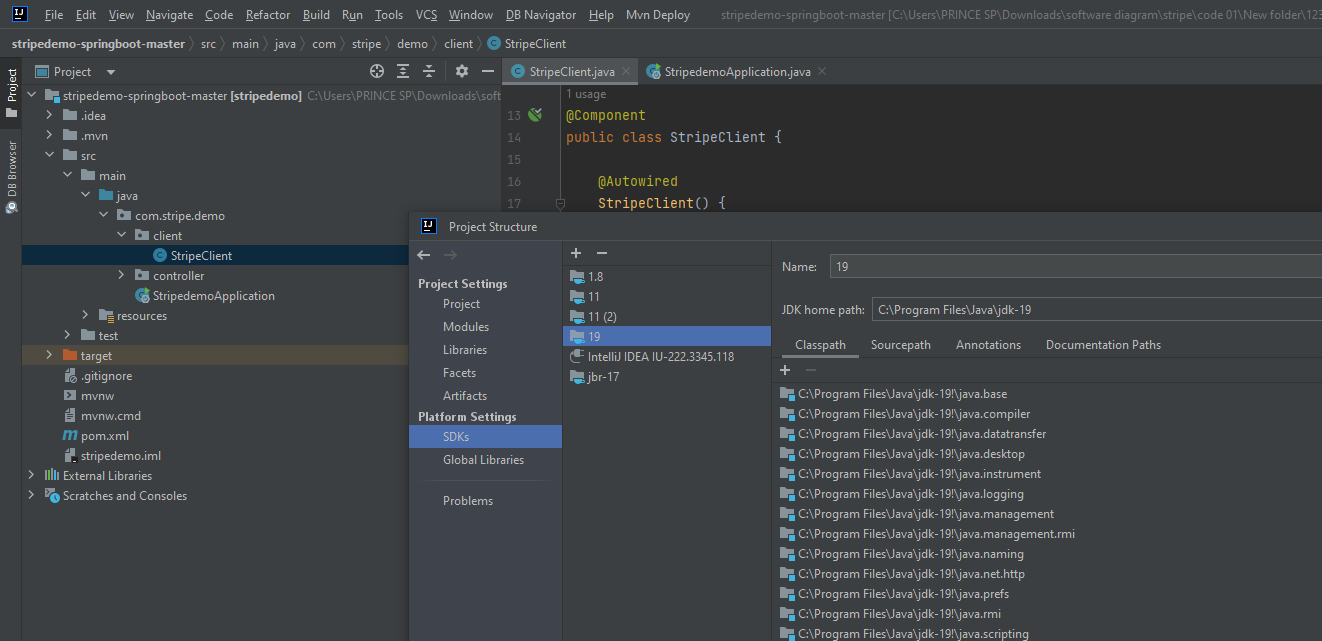
Task: Click the locate file target icon in Project panel
Action: tap(377, 71)
